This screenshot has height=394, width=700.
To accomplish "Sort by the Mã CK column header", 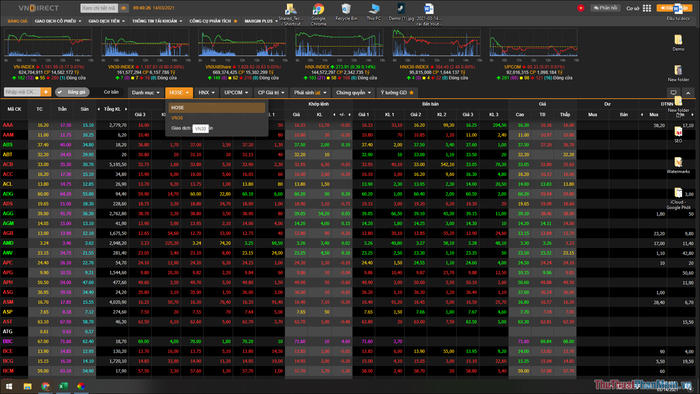I will click(14, 109).
